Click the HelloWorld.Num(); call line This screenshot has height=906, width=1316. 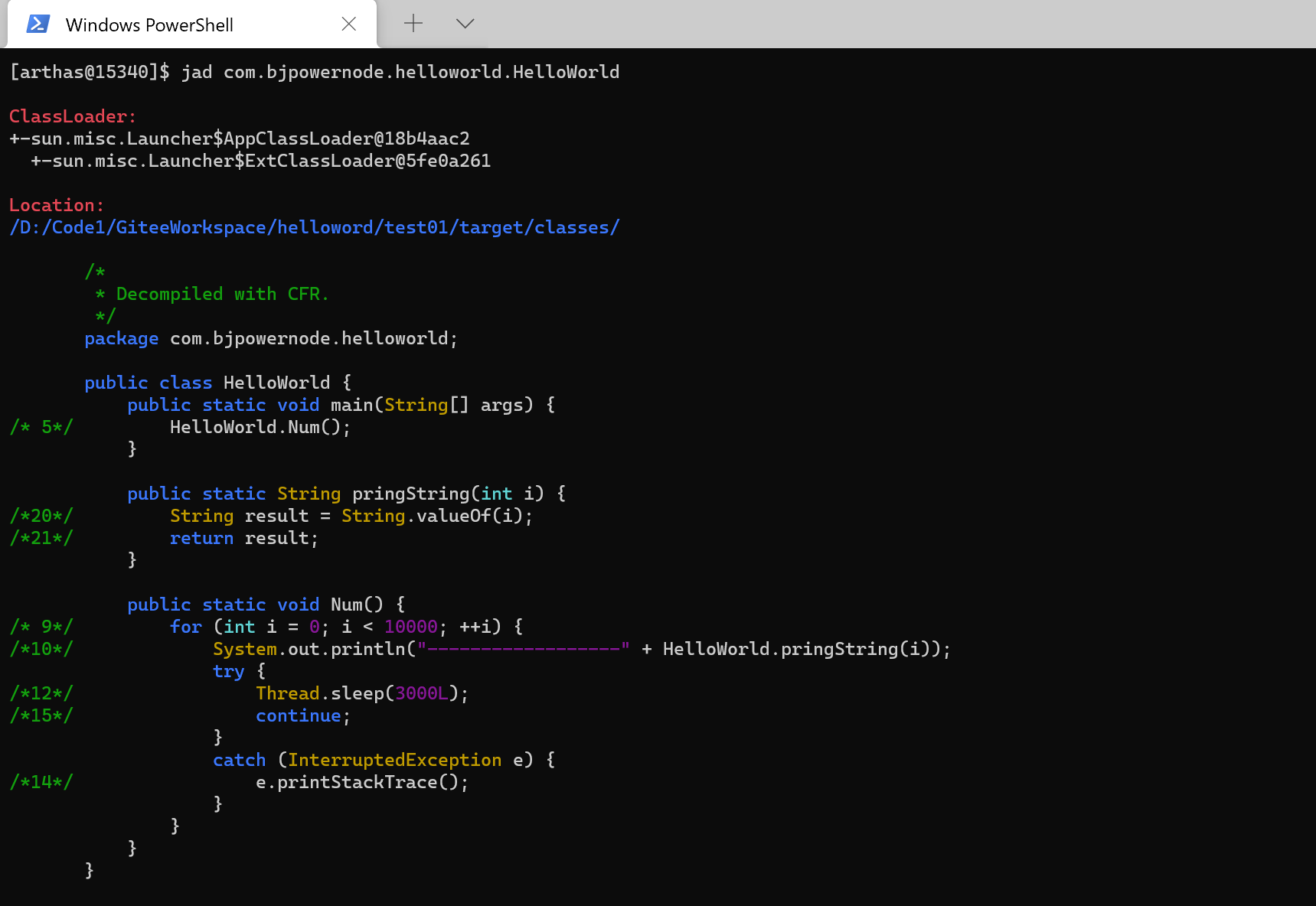click(x=260, y=427)
